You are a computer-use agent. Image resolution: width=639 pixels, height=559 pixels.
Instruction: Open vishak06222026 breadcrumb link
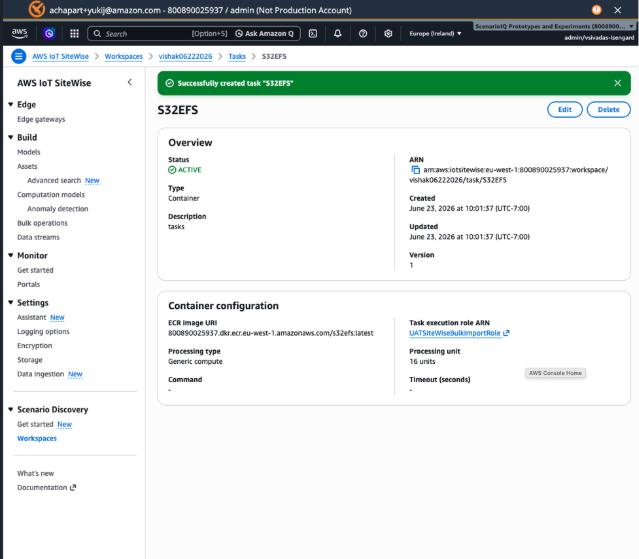(185, 56)
